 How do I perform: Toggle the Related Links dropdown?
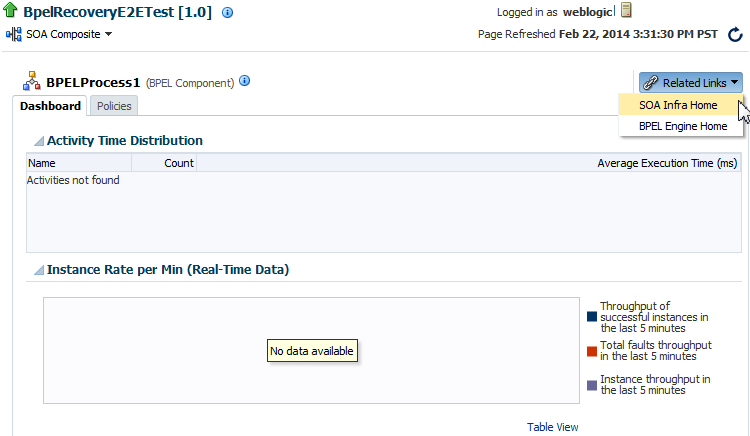(x=691, y=83)
